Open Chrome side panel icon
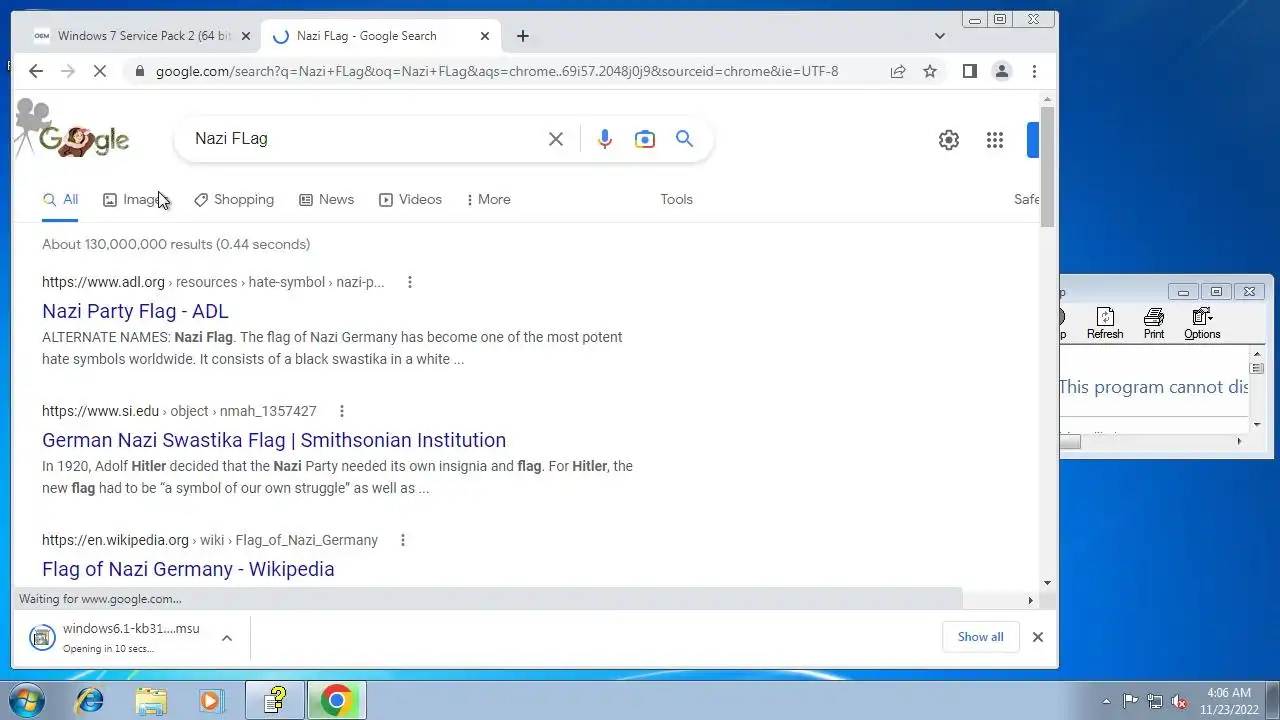The width and height of the screenshot is (1280, 720). click(969, 71)
